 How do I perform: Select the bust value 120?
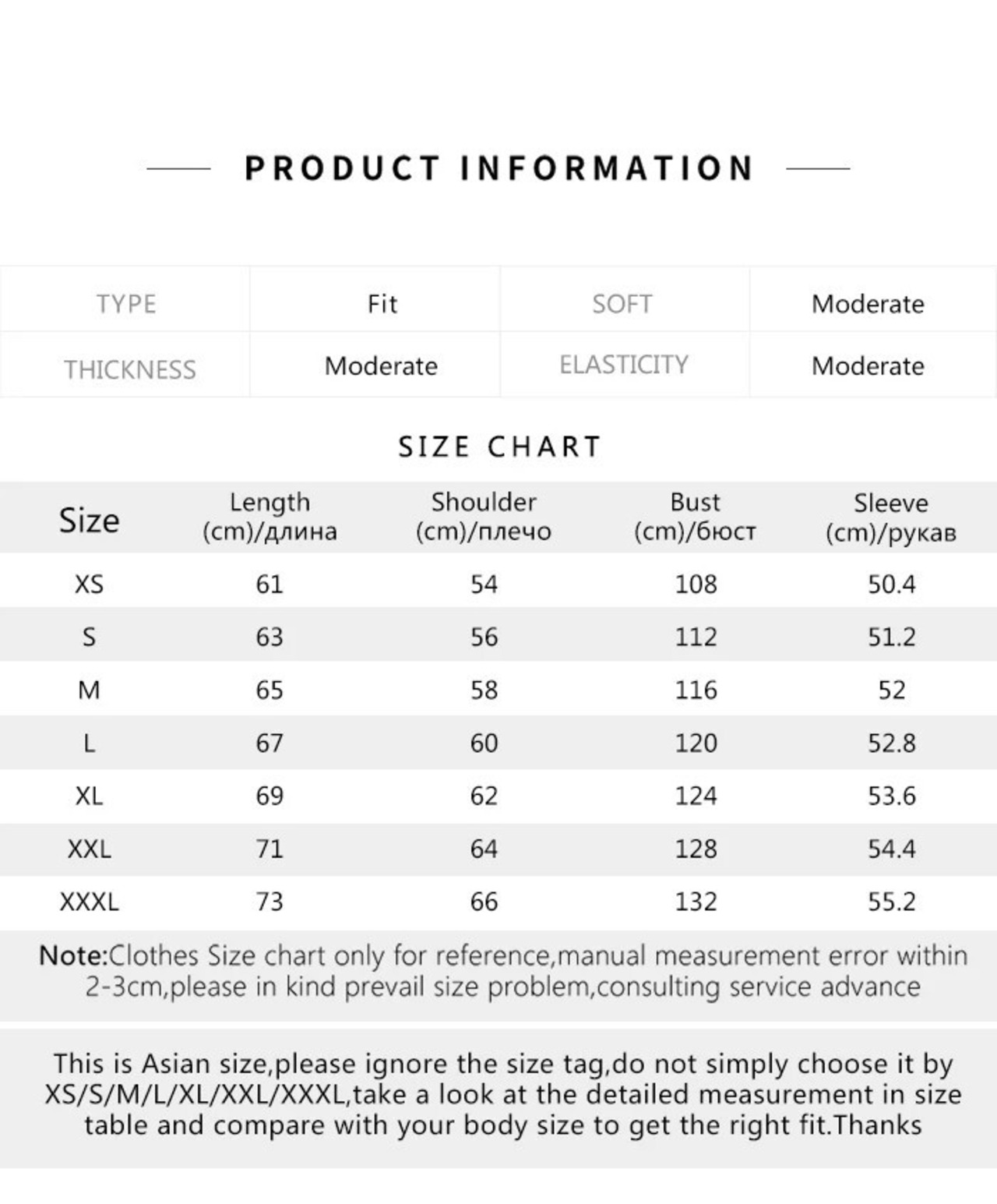click(696, 743)
